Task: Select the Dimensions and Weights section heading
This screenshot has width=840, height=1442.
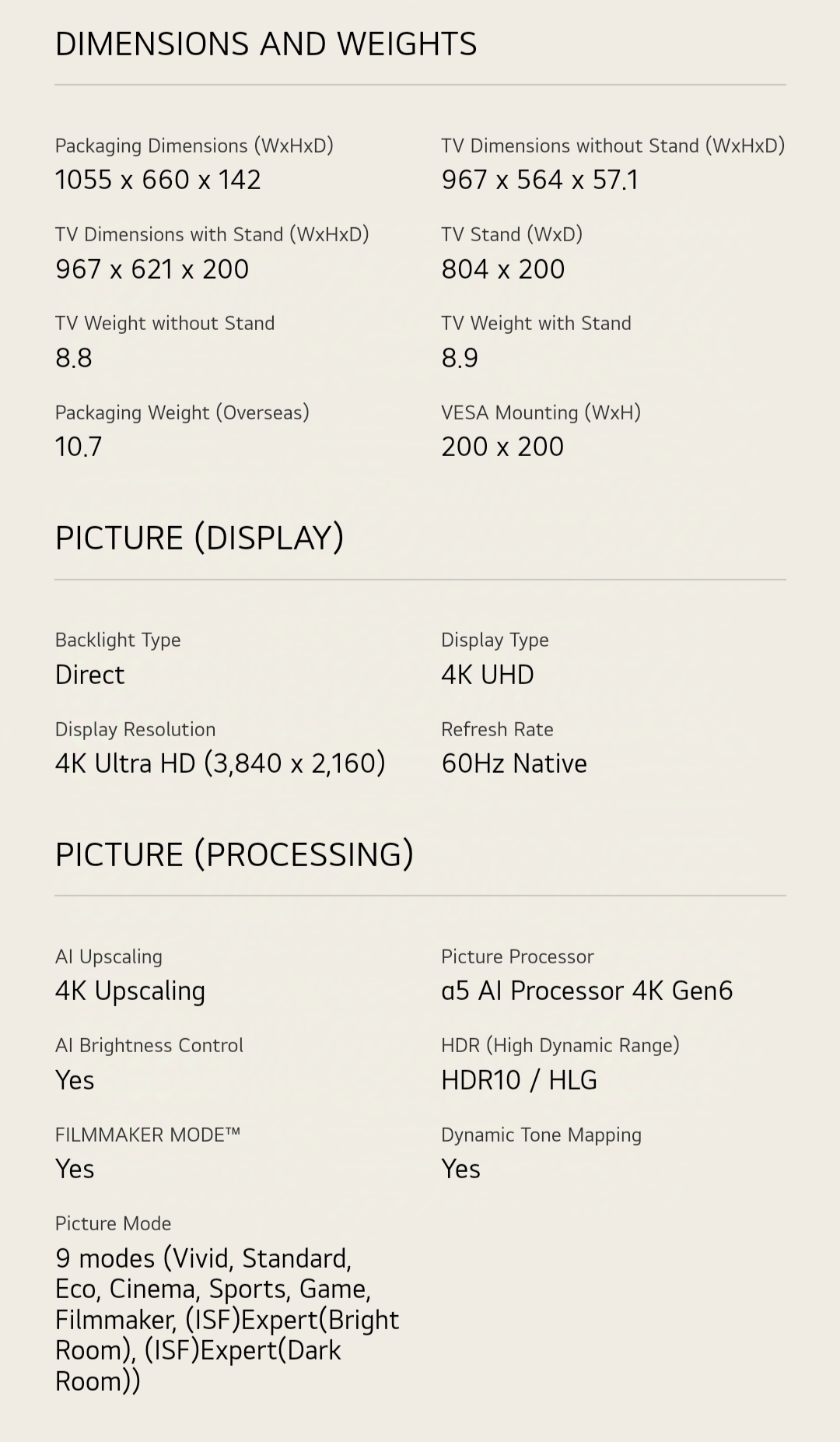Action: (x=266, y=44)
